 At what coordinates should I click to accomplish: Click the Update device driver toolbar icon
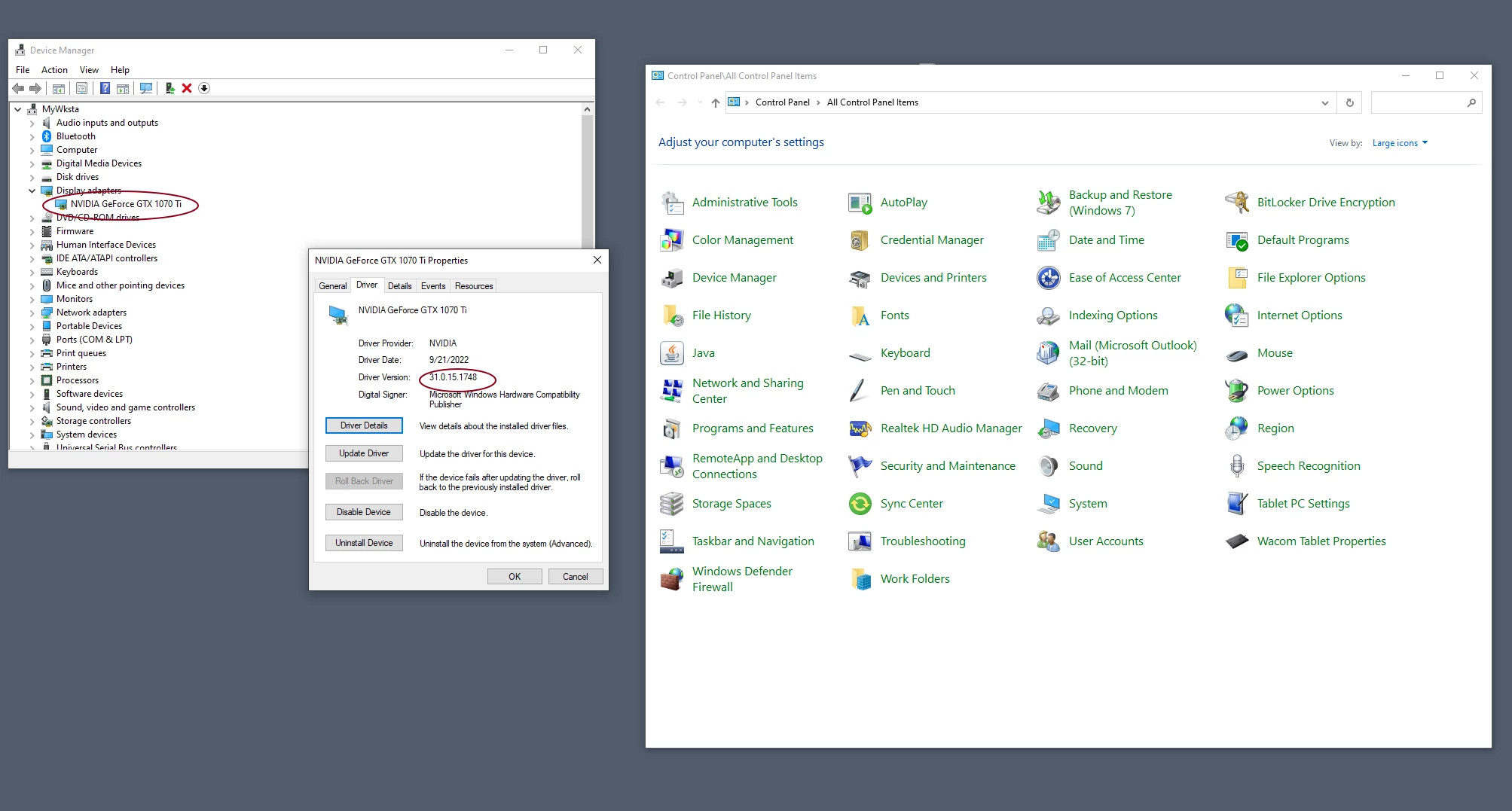click(x=170, y=88)
